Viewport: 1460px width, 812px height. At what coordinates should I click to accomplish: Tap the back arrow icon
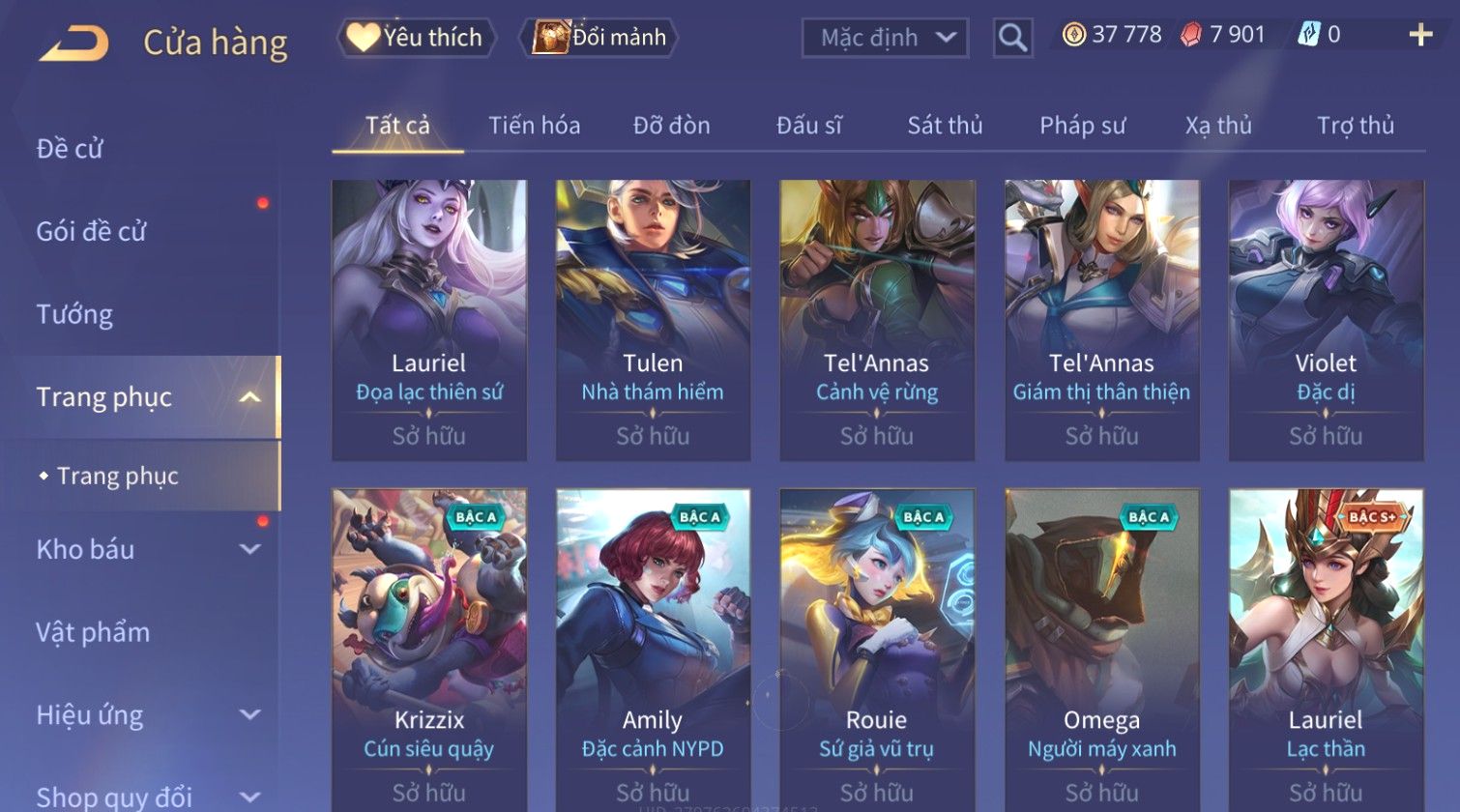click(73, 43)
